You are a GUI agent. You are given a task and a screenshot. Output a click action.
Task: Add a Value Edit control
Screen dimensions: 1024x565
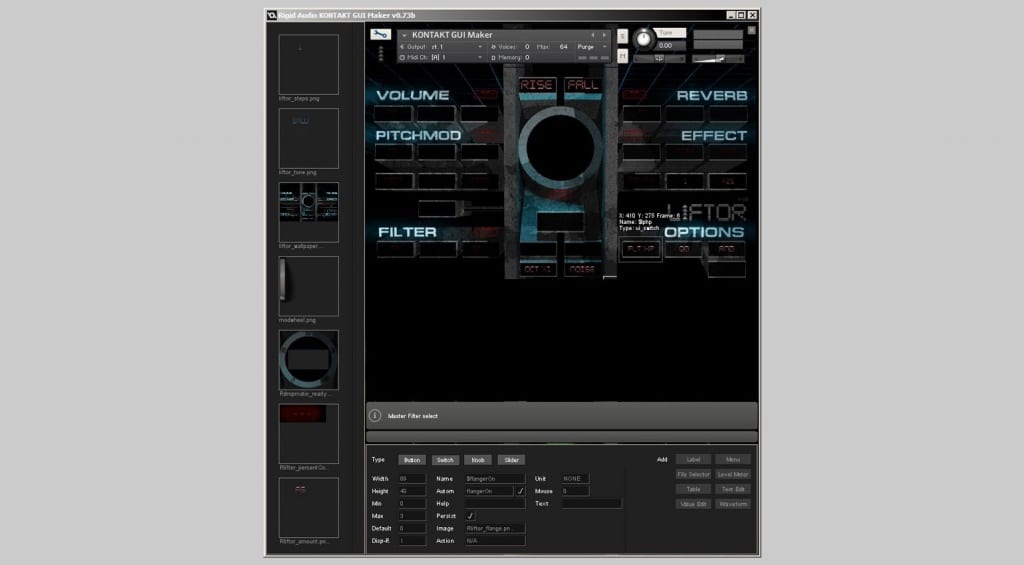(694, 504)
